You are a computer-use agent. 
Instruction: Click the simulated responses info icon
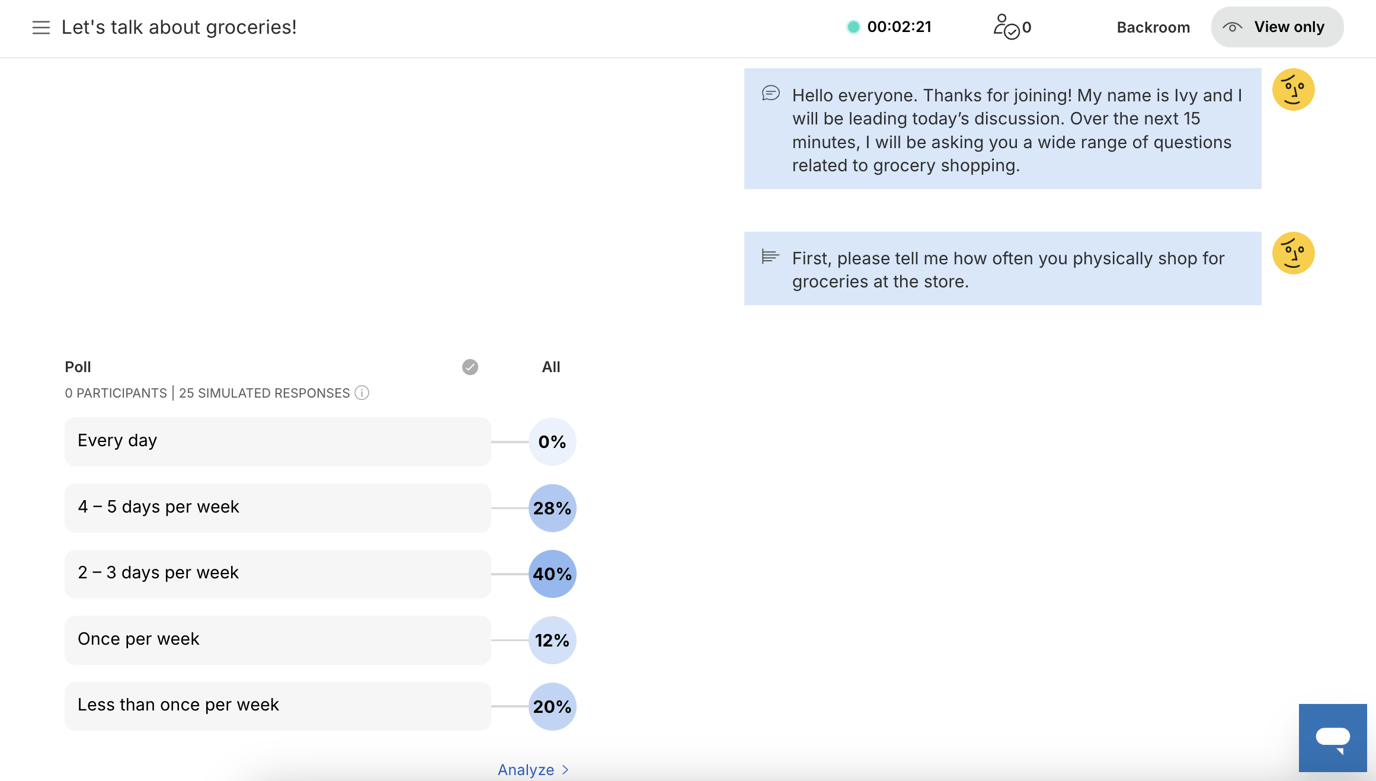click(x=362, y=393)
